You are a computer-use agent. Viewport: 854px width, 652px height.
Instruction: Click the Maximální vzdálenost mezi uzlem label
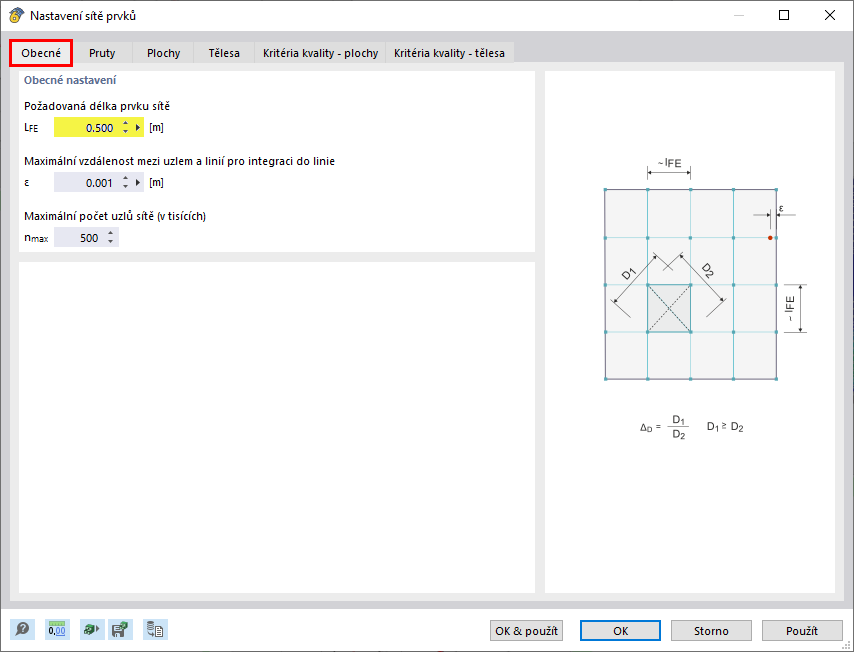(x=179, y=161)
